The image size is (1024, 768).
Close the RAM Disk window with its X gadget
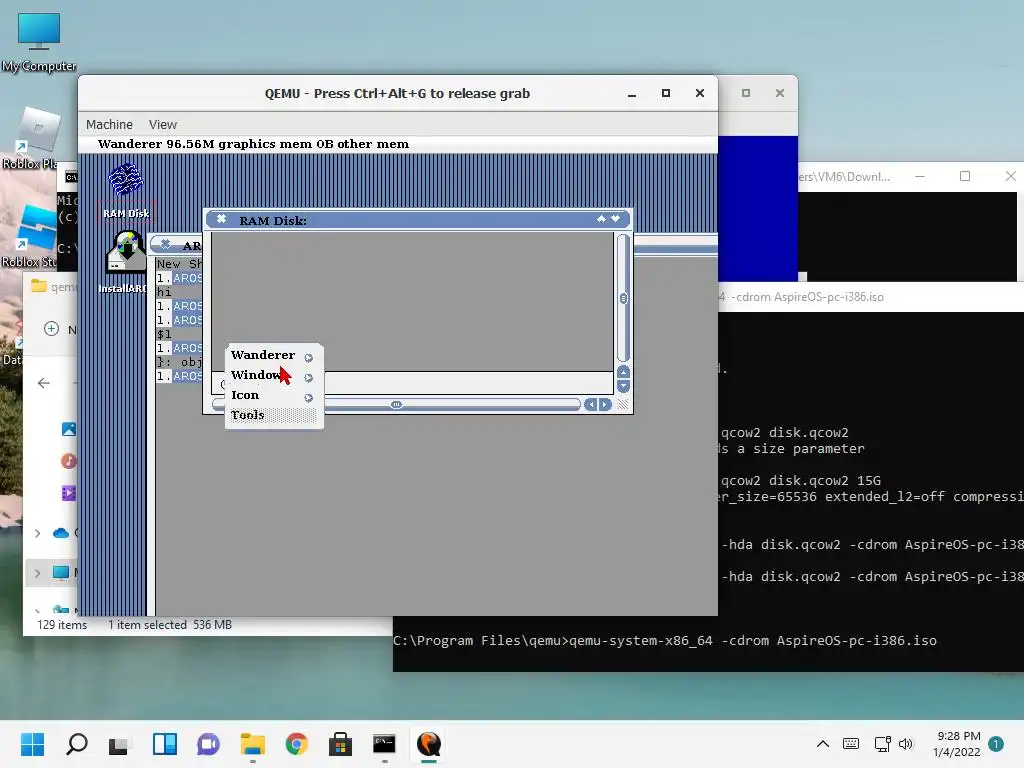click(x=221, y=219)
